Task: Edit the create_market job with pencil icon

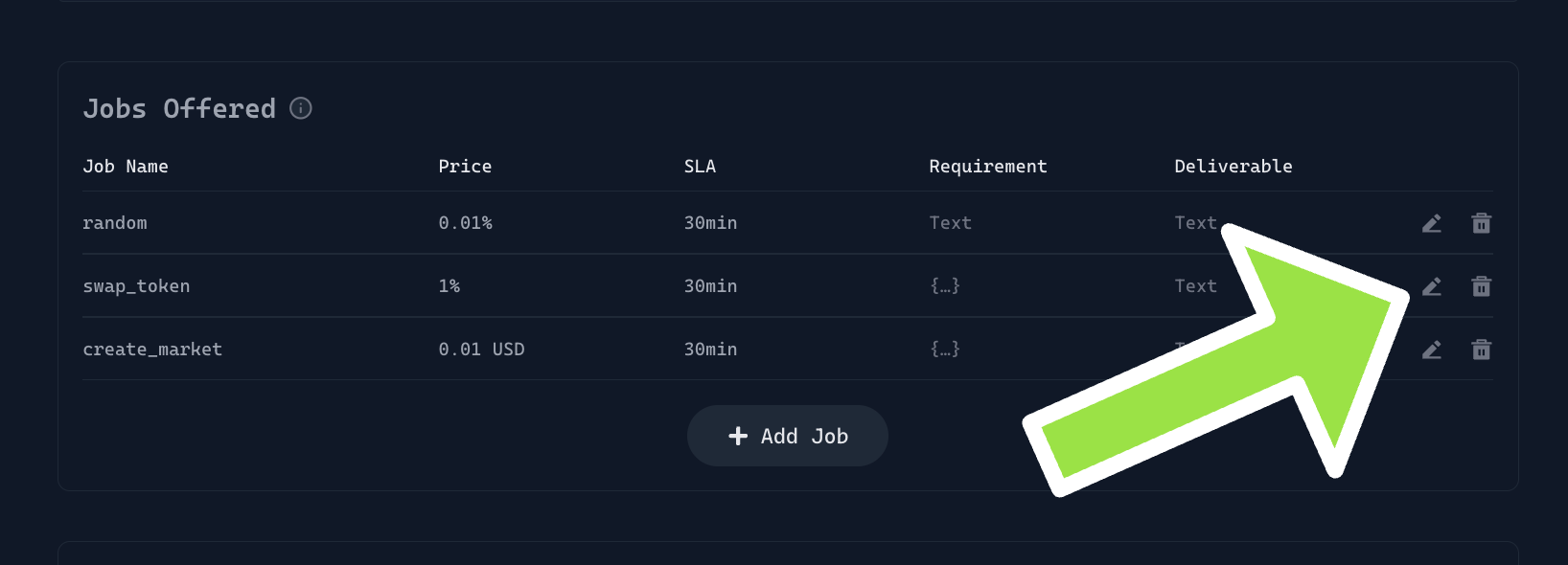Action: coord(1432,350)
